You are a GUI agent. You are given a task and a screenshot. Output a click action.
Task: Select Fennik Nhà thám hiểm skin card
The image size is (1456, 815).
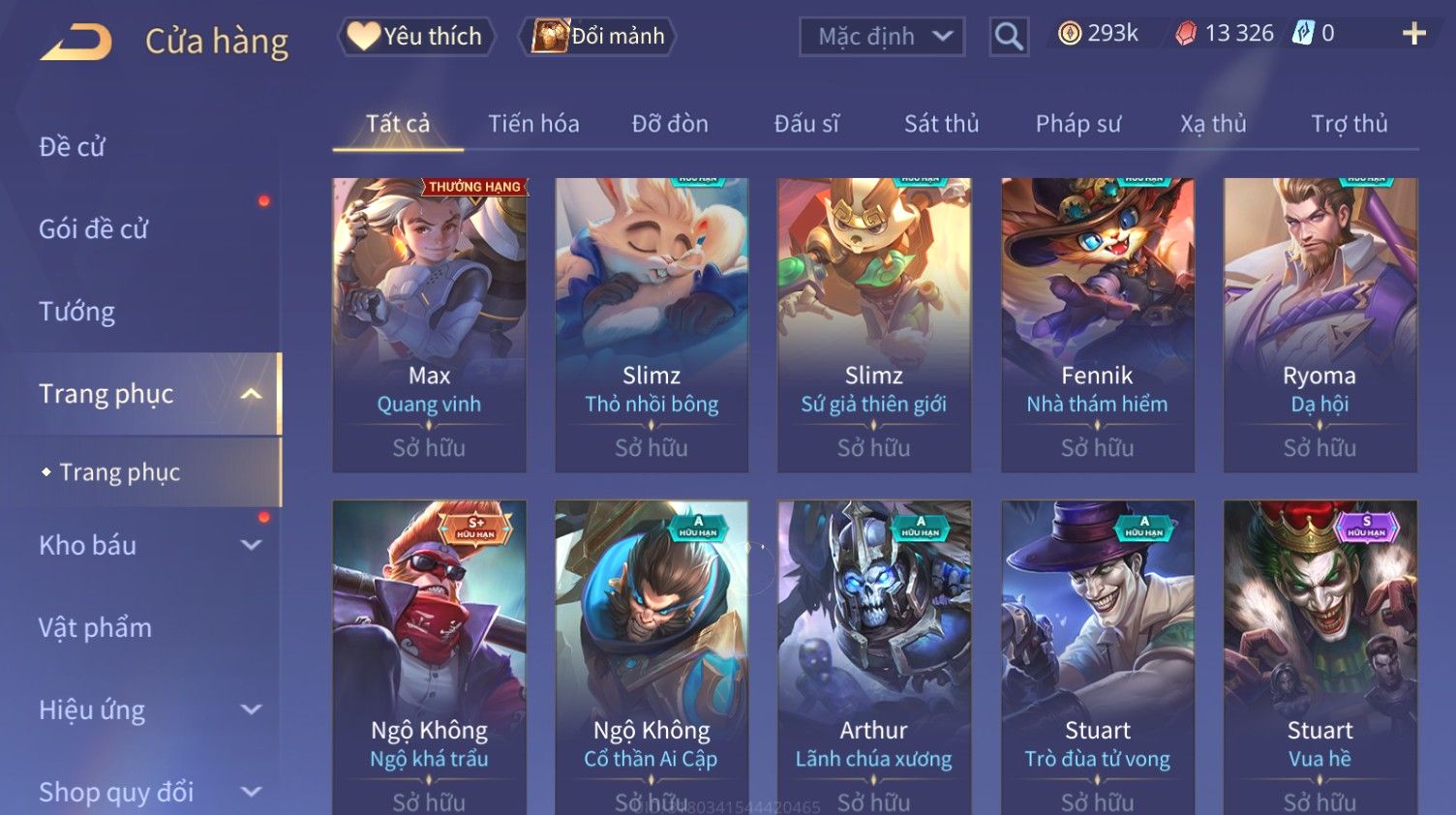(1097, 325)
